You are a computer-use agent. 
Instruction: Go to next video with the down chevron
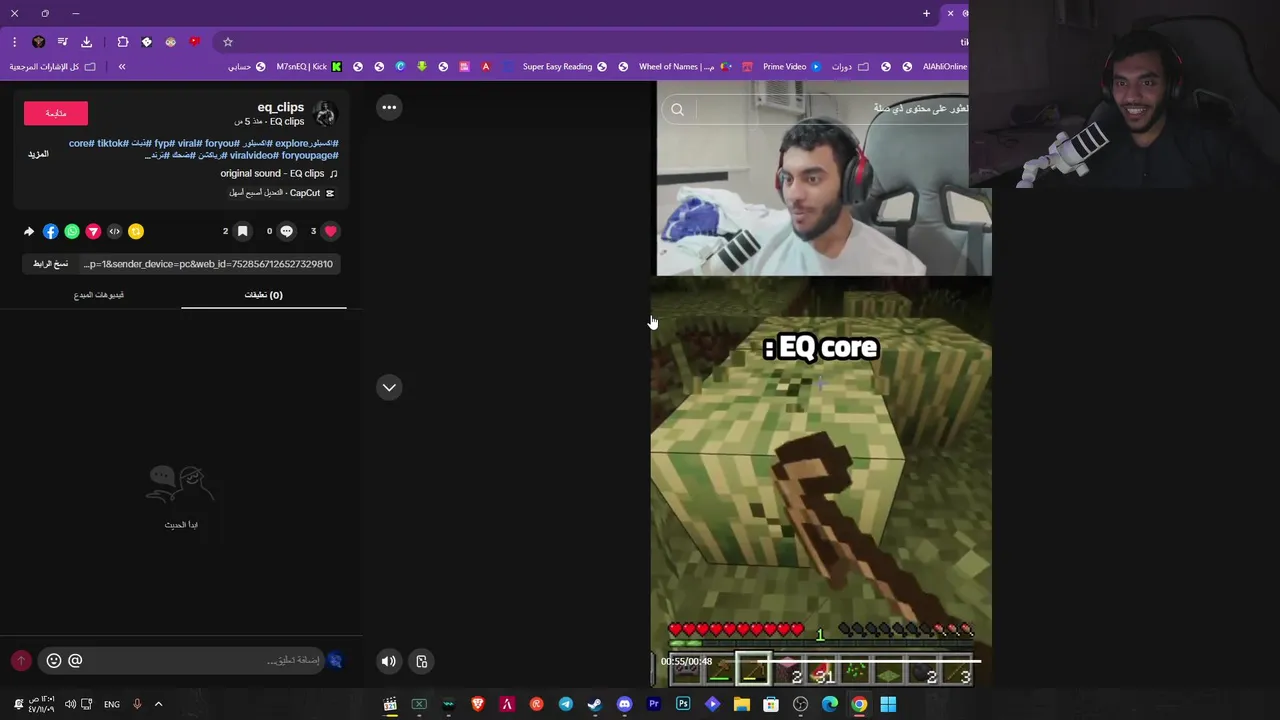(x=389, y=387)
